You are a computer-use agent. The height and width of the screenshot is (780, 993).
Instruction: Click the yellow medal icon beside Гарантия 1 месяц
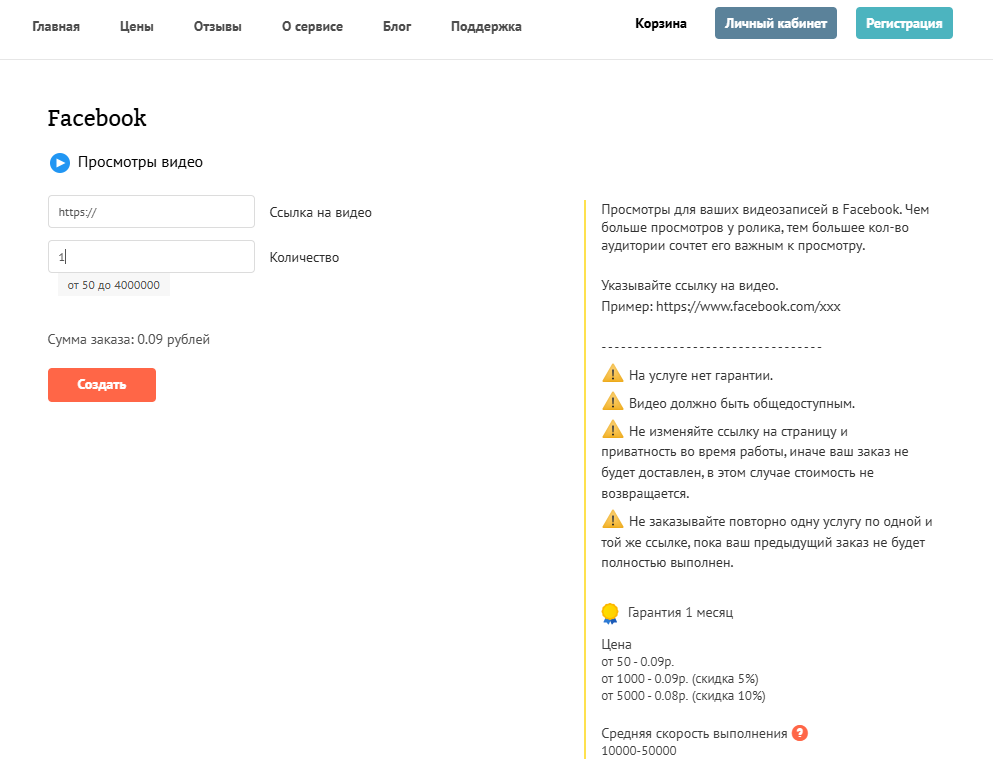click(x=610, y=613)
